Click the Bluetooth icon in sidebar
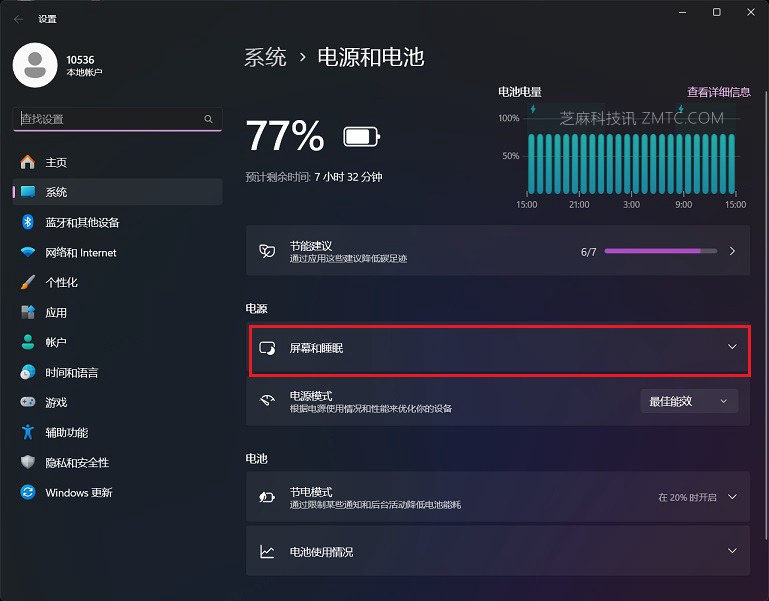This screenshot has width=769, height=601. [x=28, y=222]
